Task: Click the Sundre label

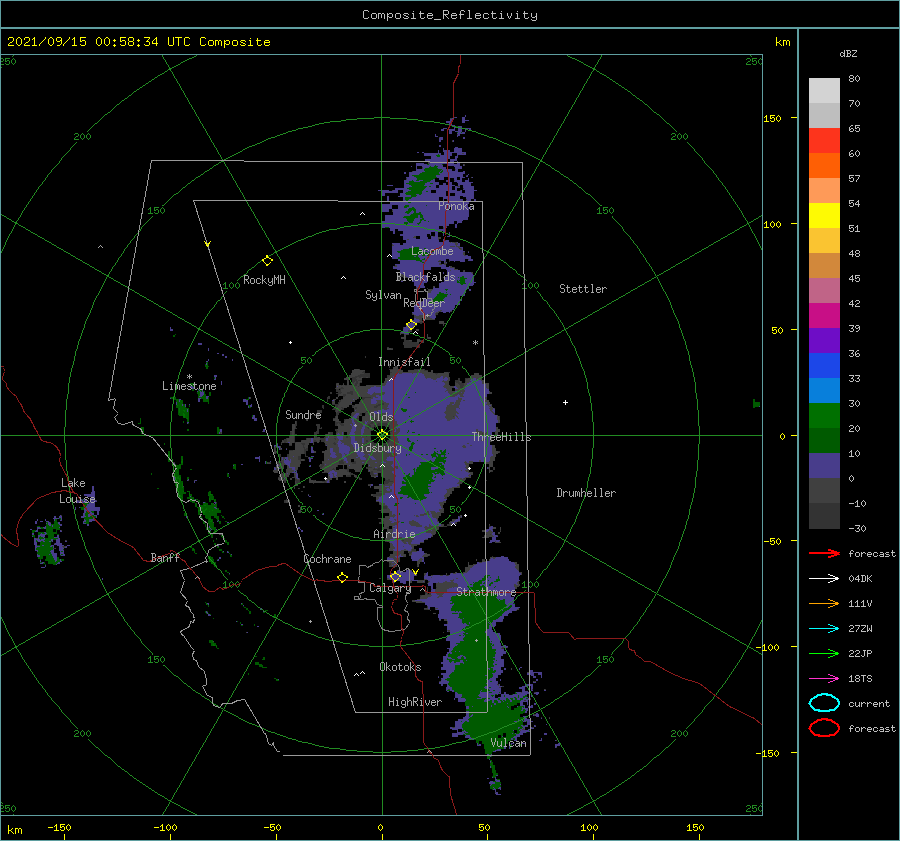Action: [303, 414]
